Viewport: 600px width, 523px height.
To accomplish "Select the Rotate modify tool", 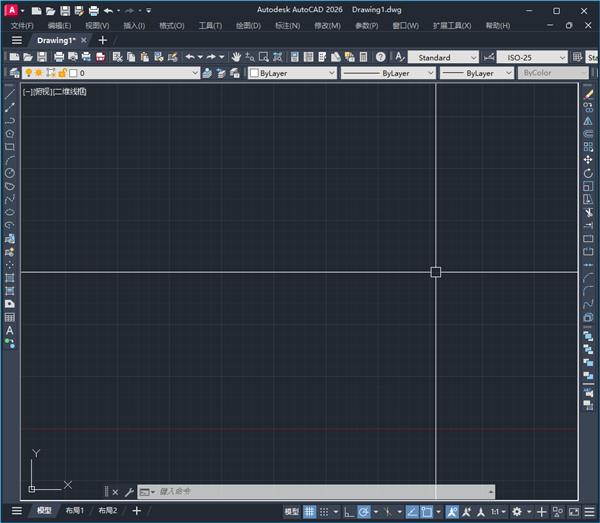I will pos(588,173).
